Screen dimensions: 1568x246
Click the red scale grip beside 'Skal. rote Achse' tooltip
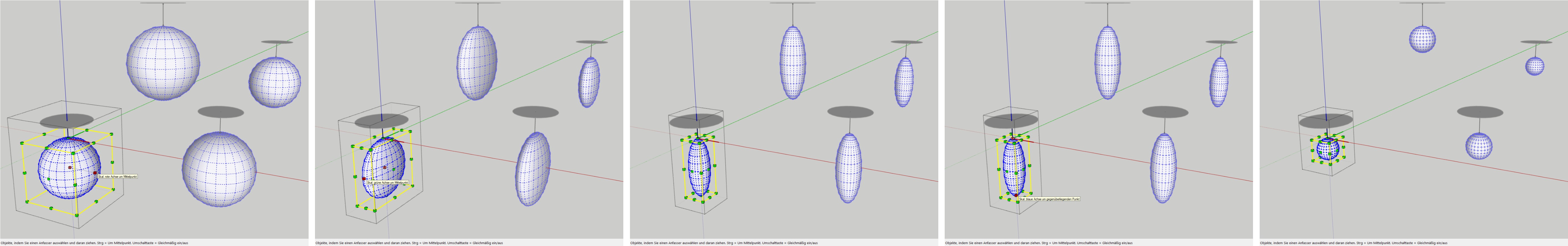96,174
